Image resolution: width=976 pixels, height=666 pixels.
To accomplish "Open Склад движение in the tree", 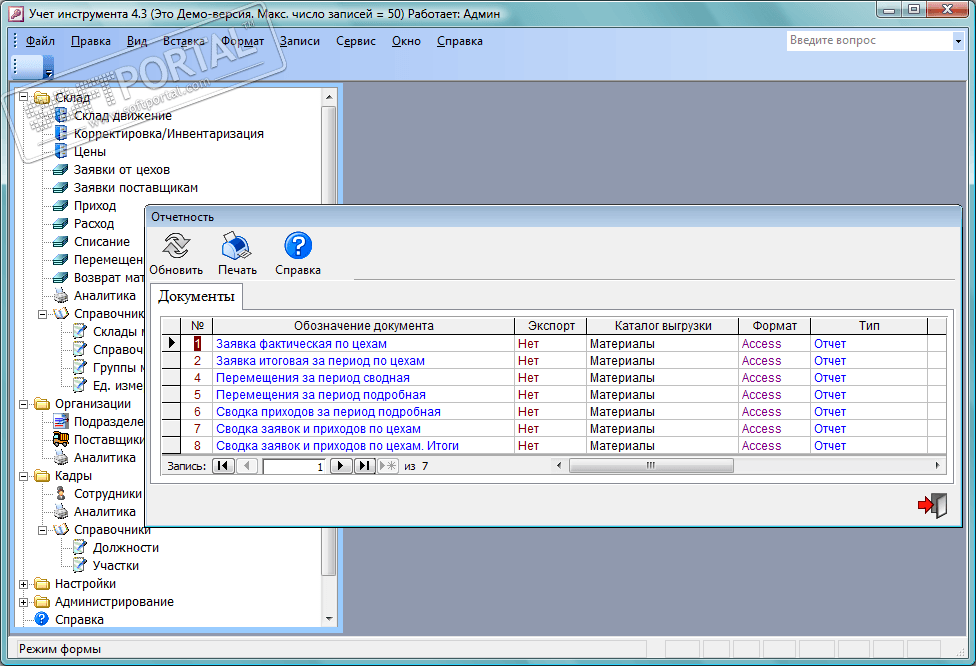I will point(122,116).
